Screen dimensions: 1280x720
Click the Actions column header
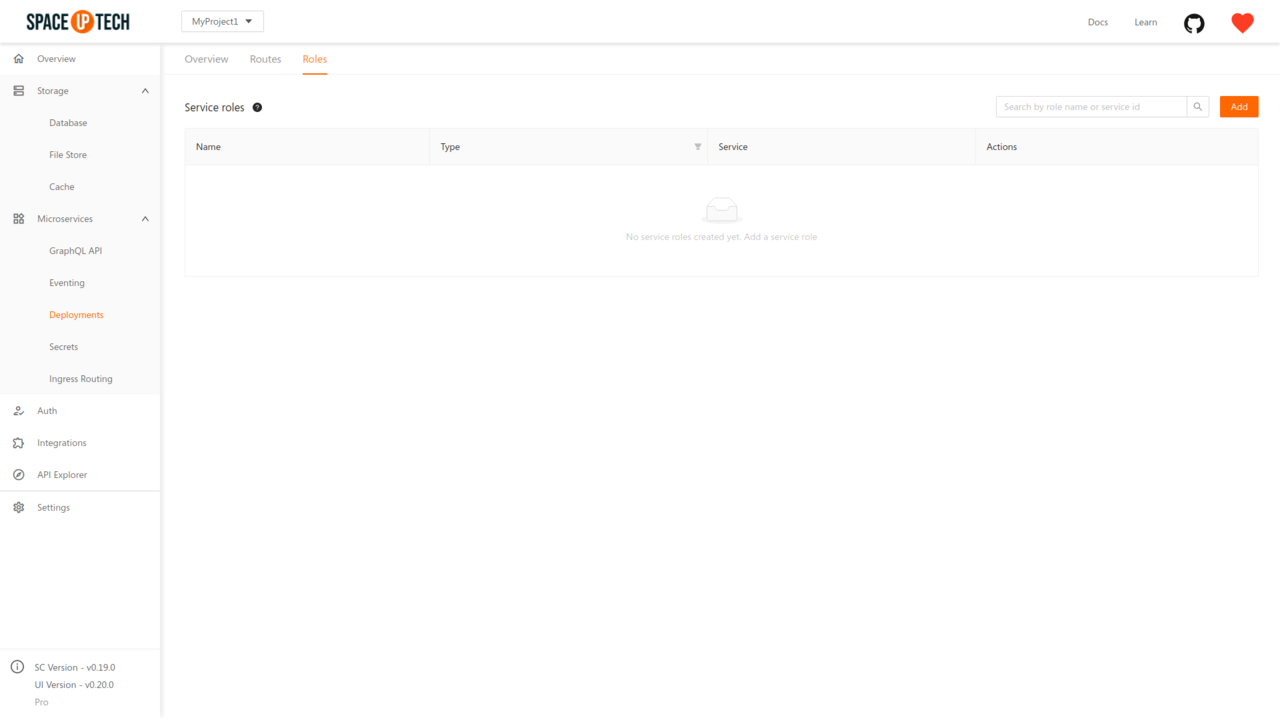click(1116, 147)
